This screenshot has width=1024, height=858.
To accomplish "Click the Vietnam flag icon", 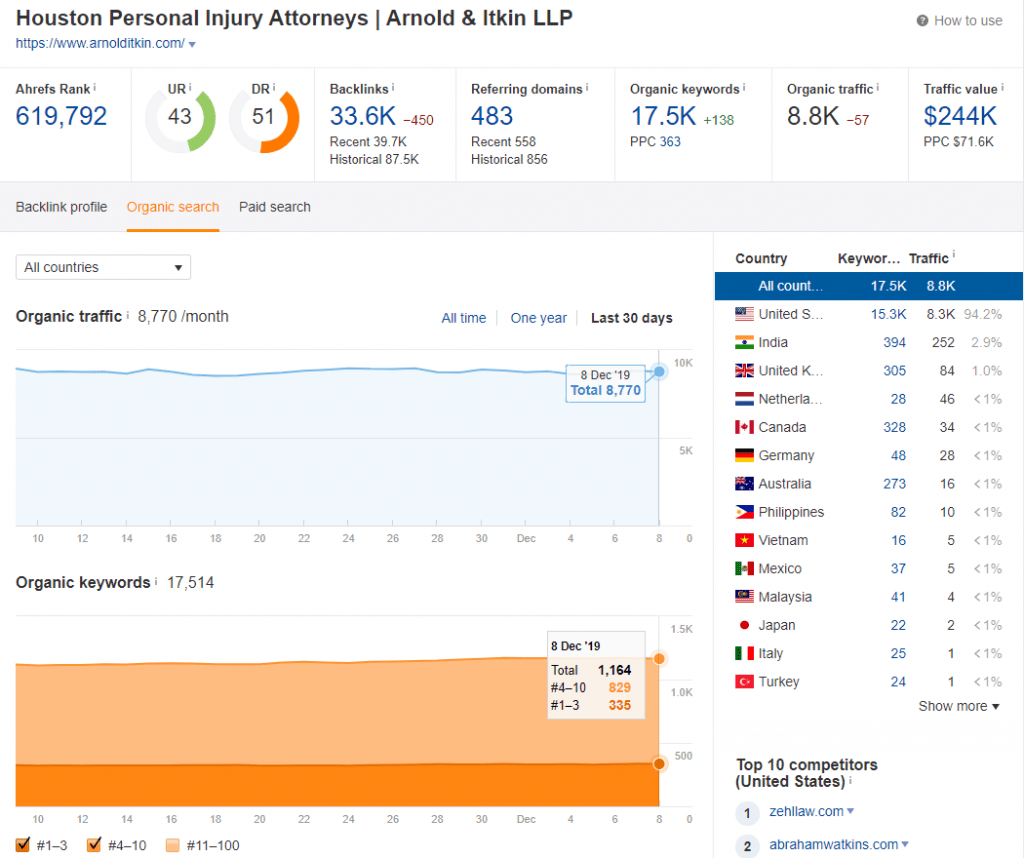I will pos(744,540).
